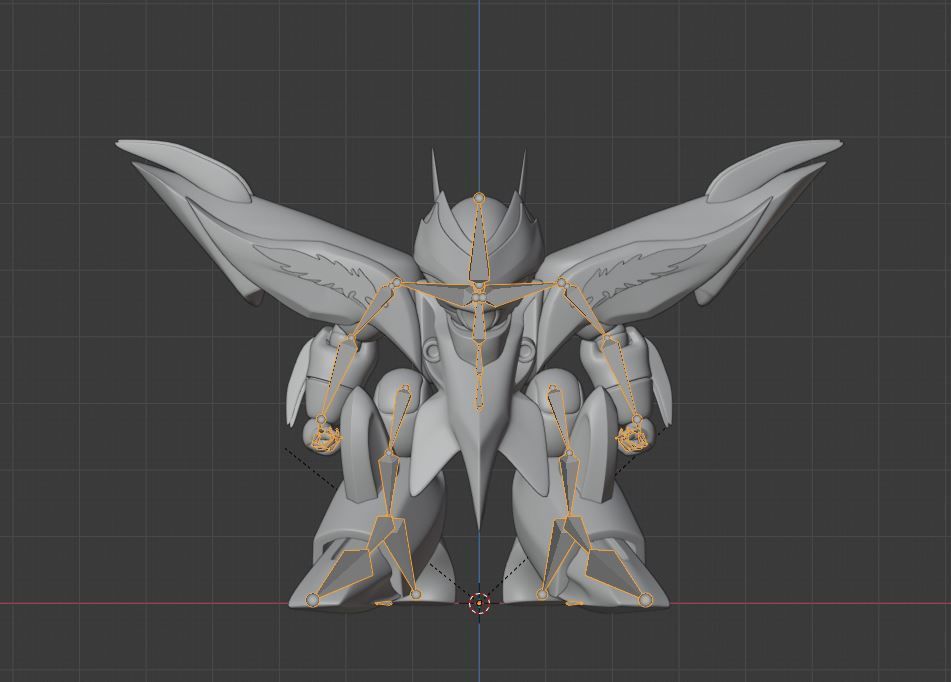
Task: Click the toe-tip joint of the screen-left foot
Action: (x=312, y=599)
